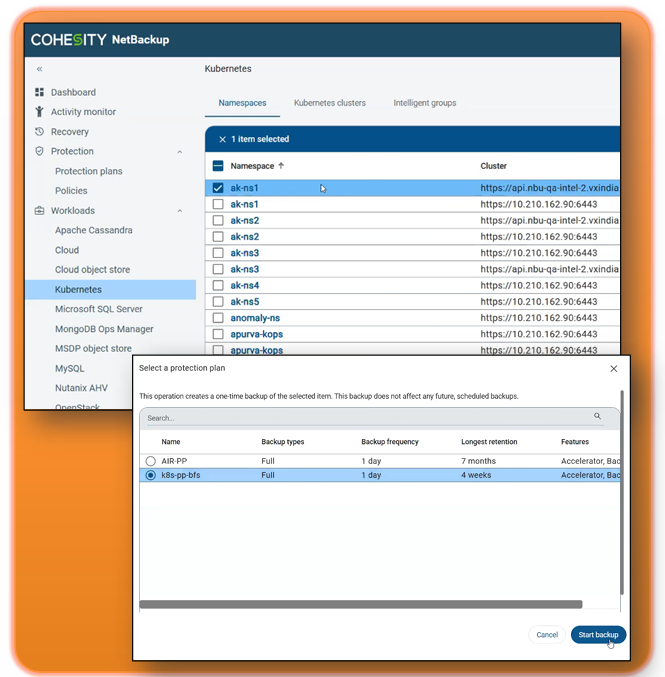Click '1 item selected' text
The image size is (665, 677).
pyautogui.click(x=260, y=139)
